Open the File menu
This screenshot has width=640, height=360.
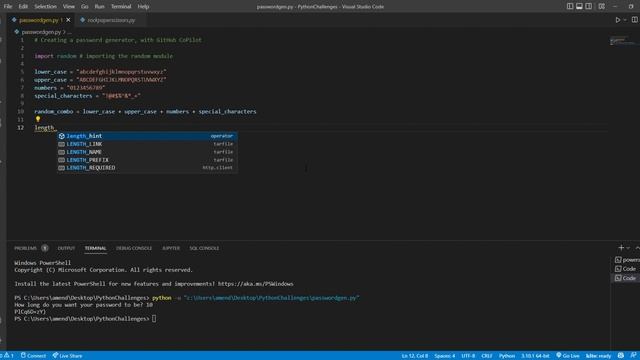(x=8, y=7)
